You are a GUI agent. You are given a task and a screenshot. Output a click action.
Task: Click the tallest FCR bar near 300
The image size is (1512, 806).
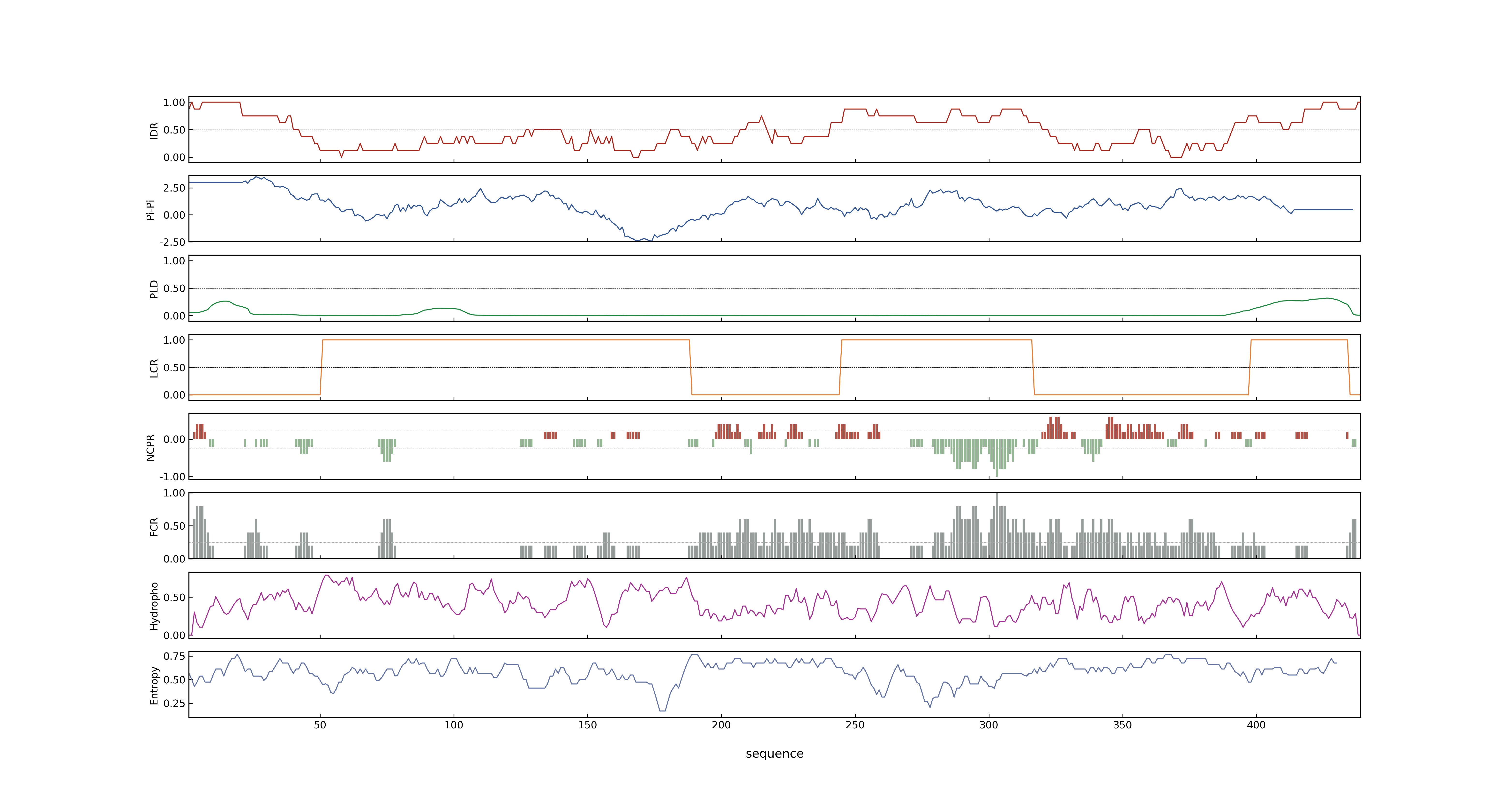click(997, 525)
